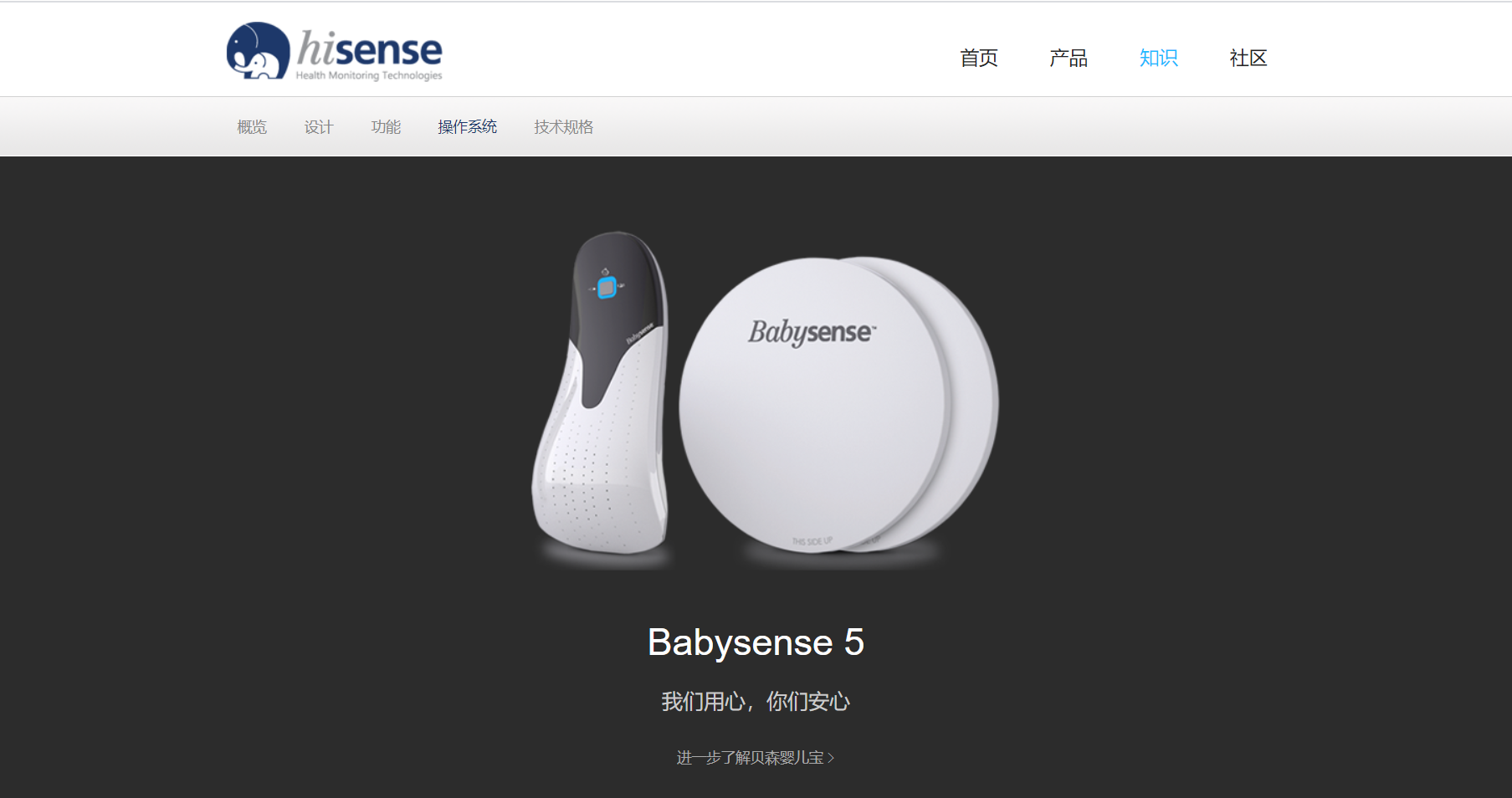Switch to the 概览 sub-tab
The width and height of the screenshot is (1512, 798).
pos(252,127)
